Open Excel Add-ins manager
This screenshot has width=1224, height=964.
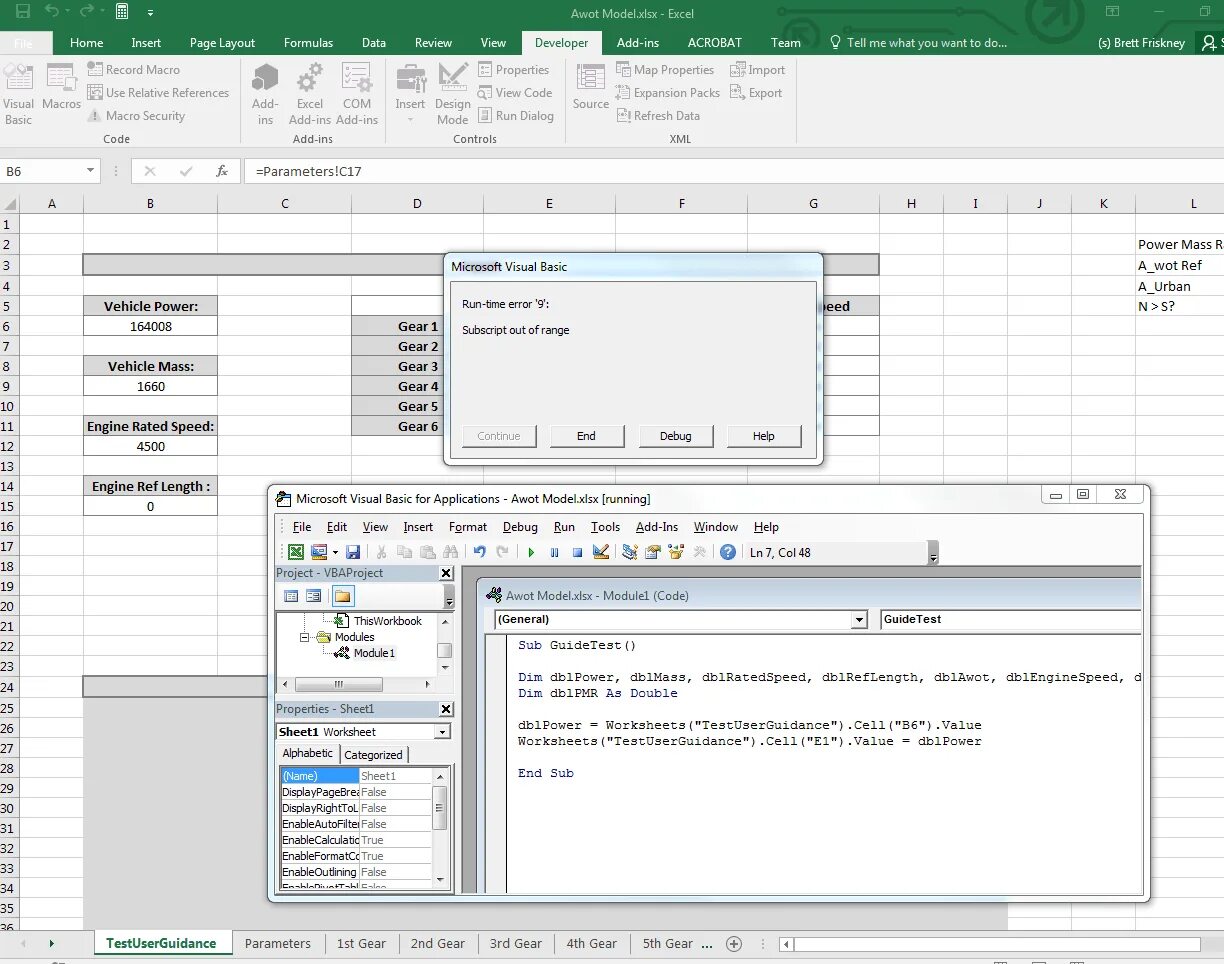310,95
